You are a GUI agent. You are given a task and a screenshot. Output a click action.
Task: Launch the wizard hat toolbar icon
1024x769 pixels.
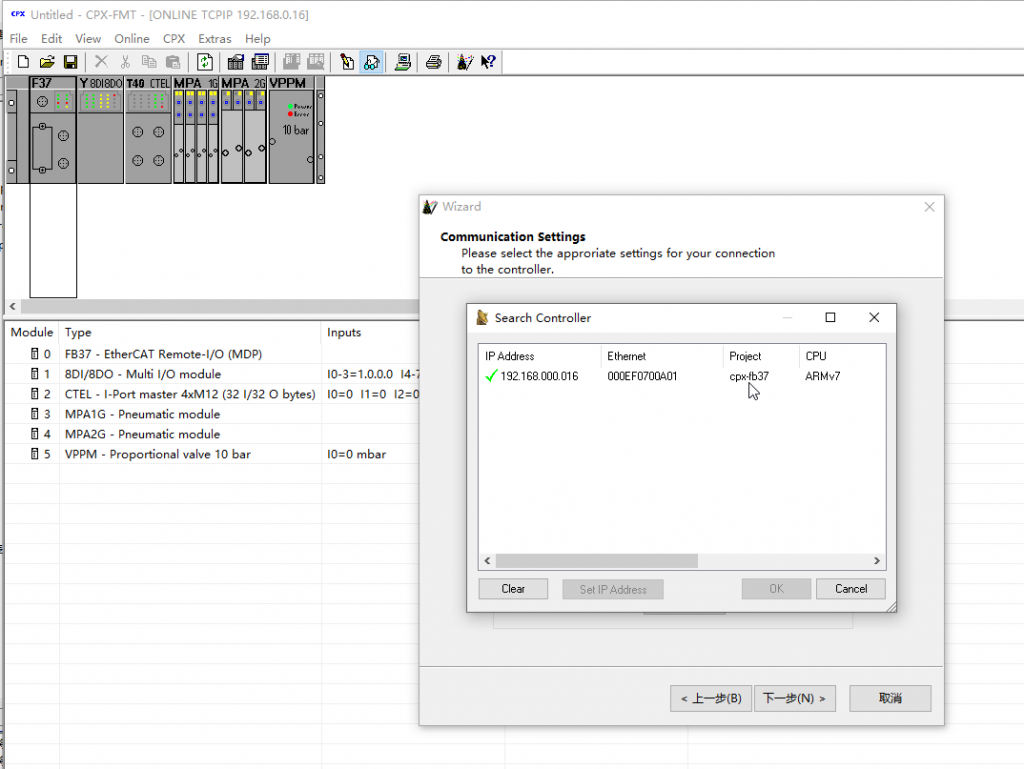(x=464, y=62)
